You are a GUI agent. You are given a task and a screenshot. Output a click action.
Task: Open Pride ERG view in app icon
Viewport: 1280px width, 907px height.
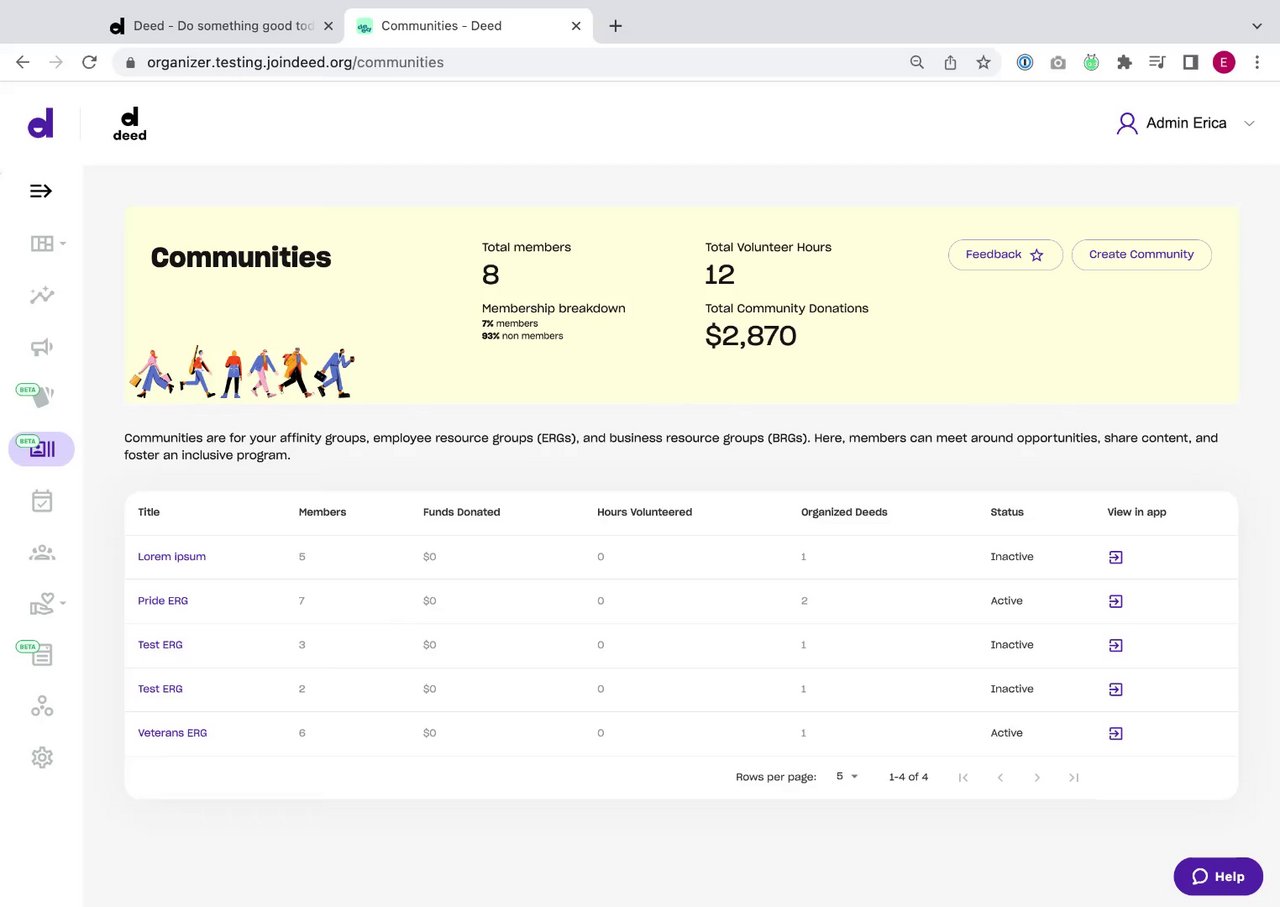pos(1116,601)
